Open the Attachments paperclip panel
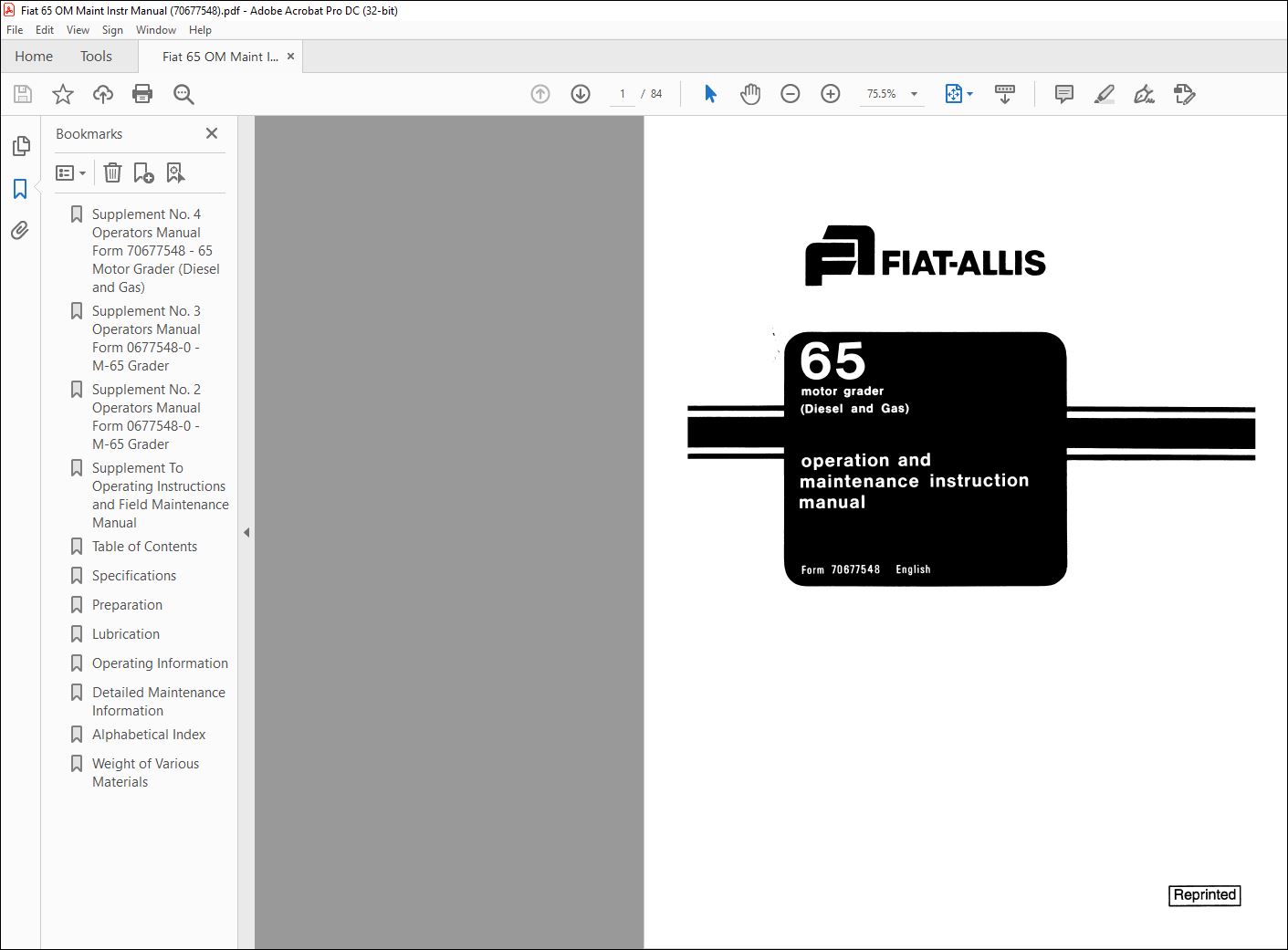The image size is (1288, 950). (x=20, y=230)
